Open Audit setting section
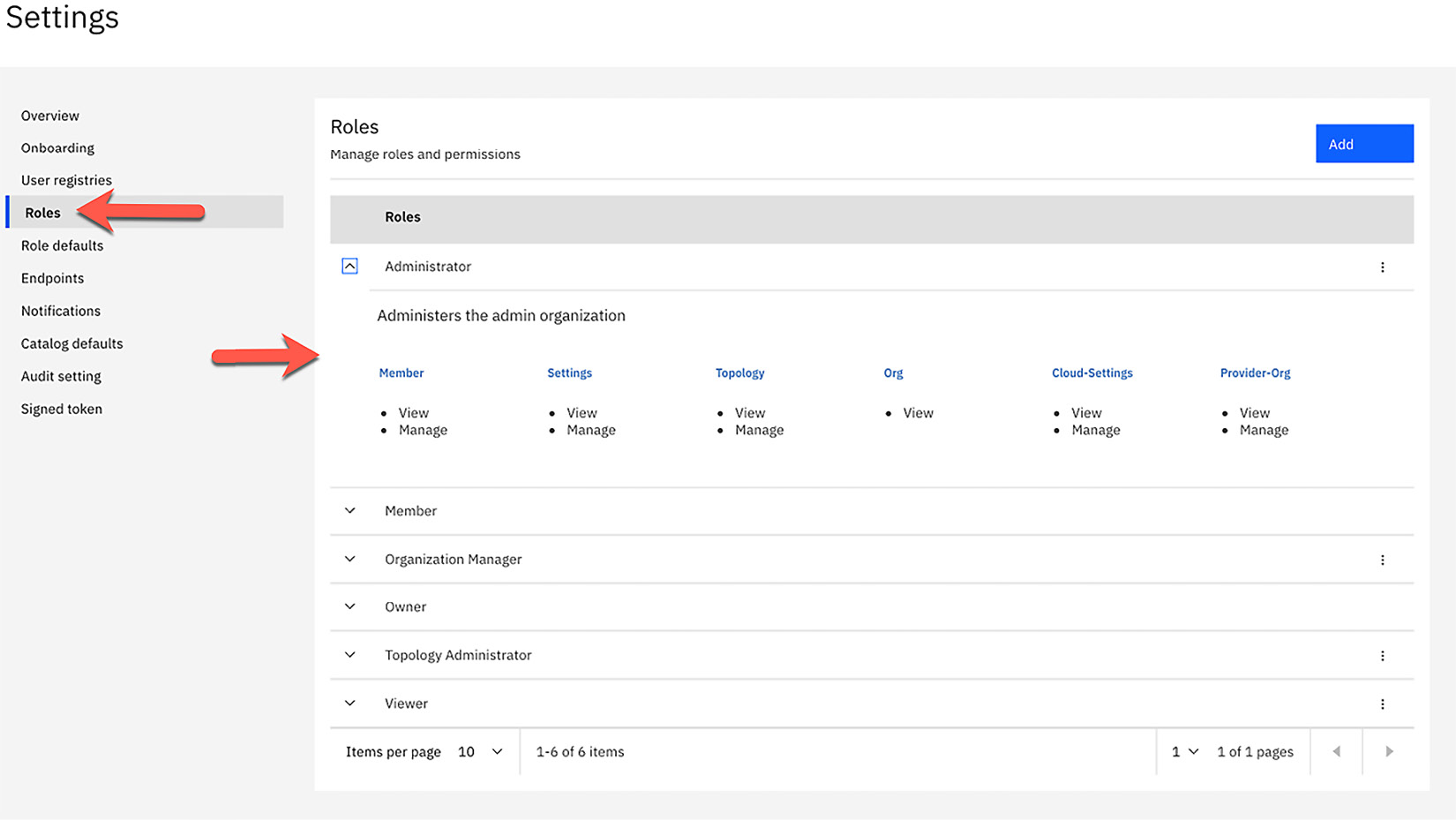The width and height of the screenshot is (1456, 820). [x=61, y=376]
